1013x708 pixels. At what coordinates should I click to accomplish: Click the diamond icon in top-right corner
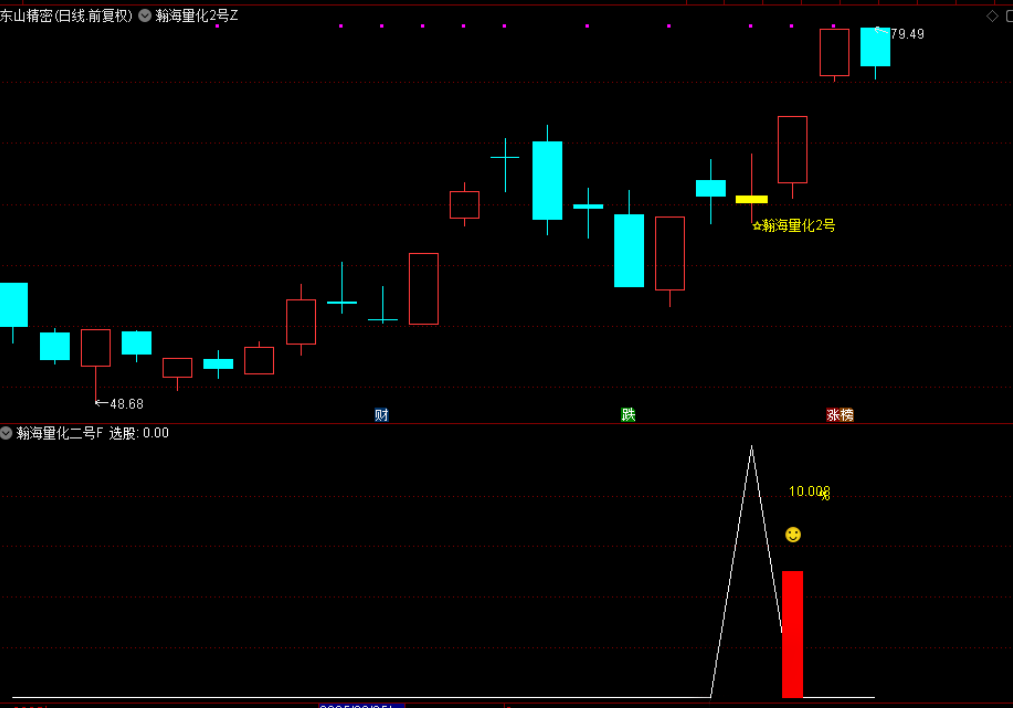coord(993,16)
